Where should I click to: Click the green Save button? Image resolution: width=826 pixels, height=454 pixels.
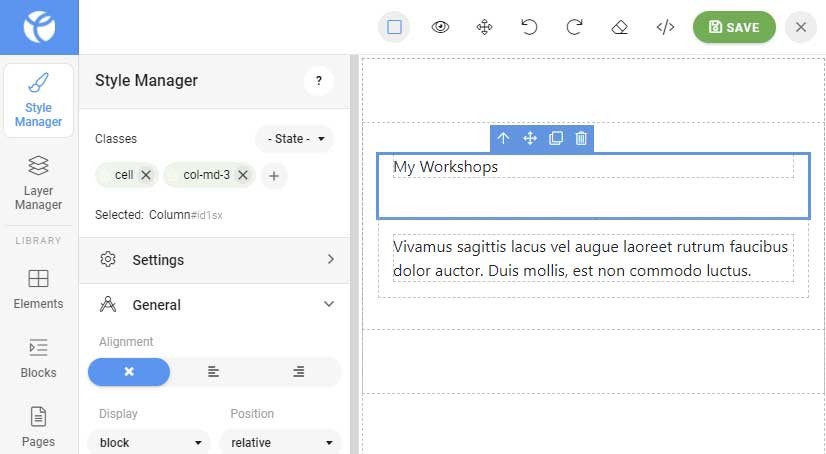[734, 27]
